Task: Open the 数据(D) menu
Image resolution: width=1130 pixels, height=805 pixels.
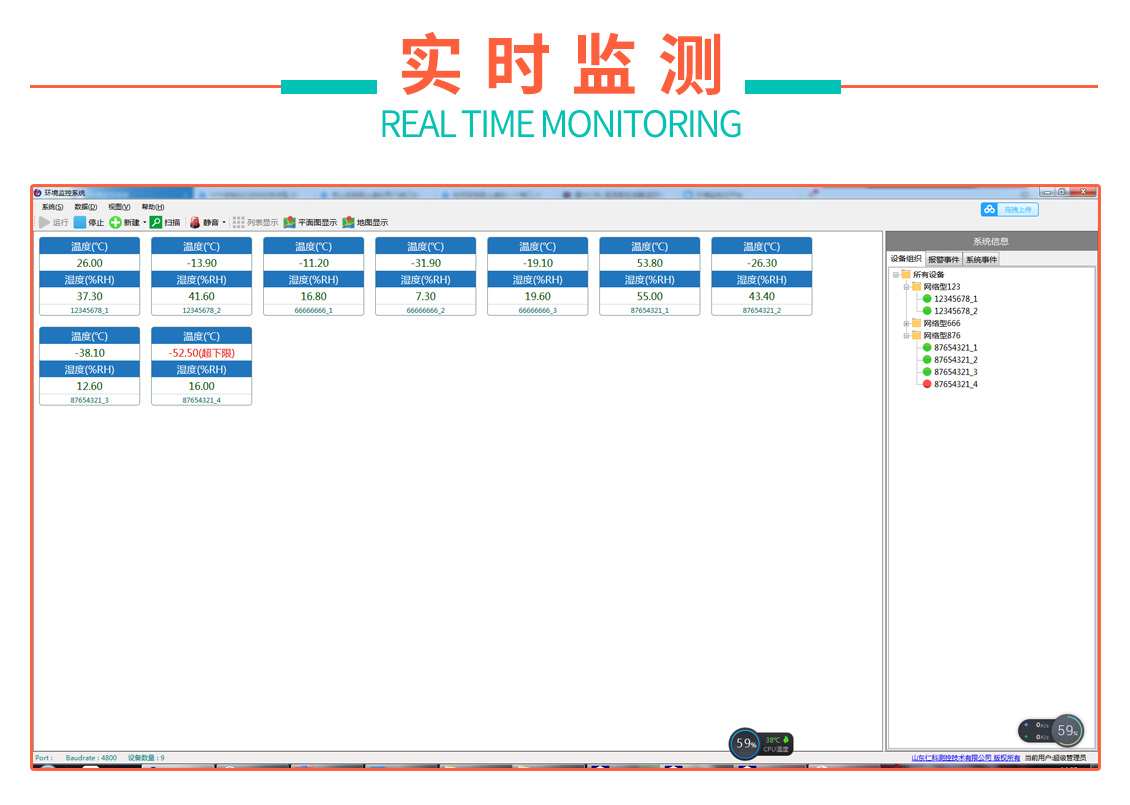Action: (85, 207)
